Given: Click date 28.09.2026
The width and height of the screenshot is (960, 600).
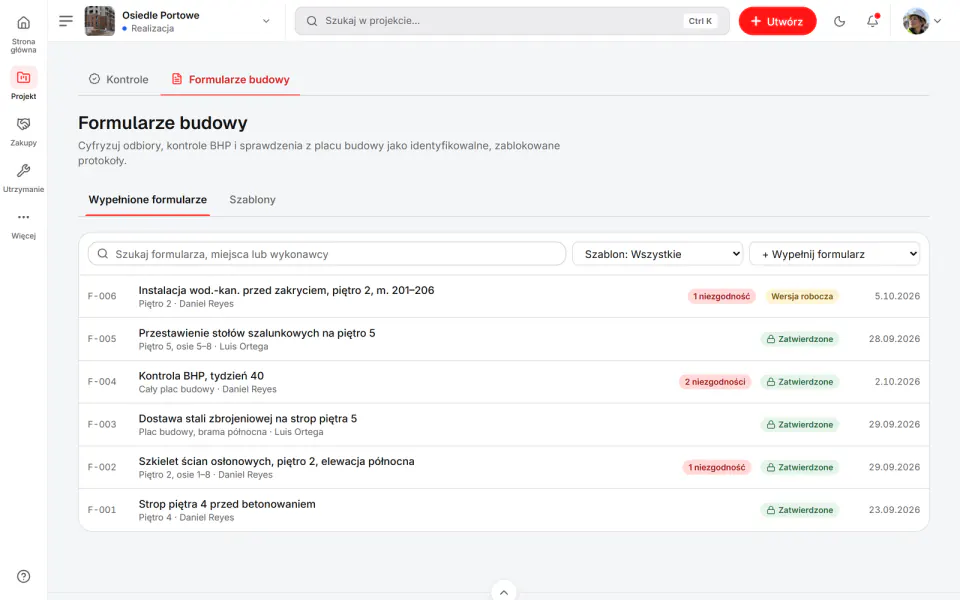Looking at the screenshot, I should tap(894, 339).
